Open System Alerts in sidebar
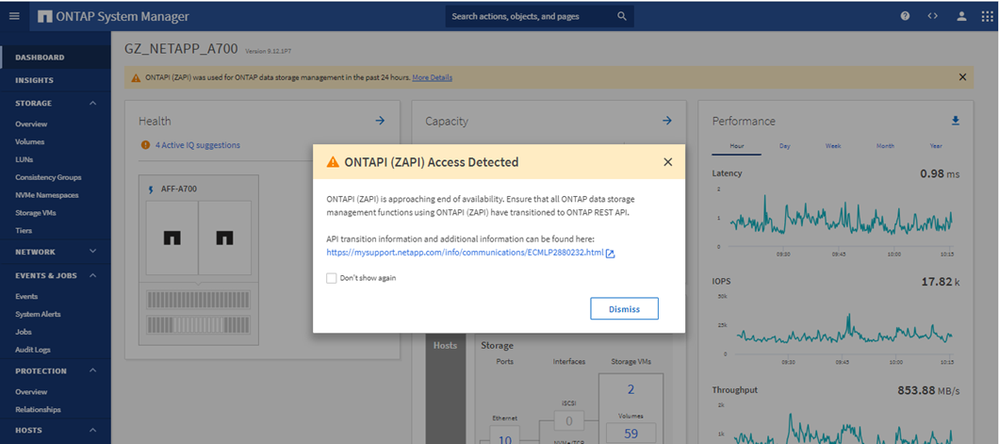 tap(38, 314)
